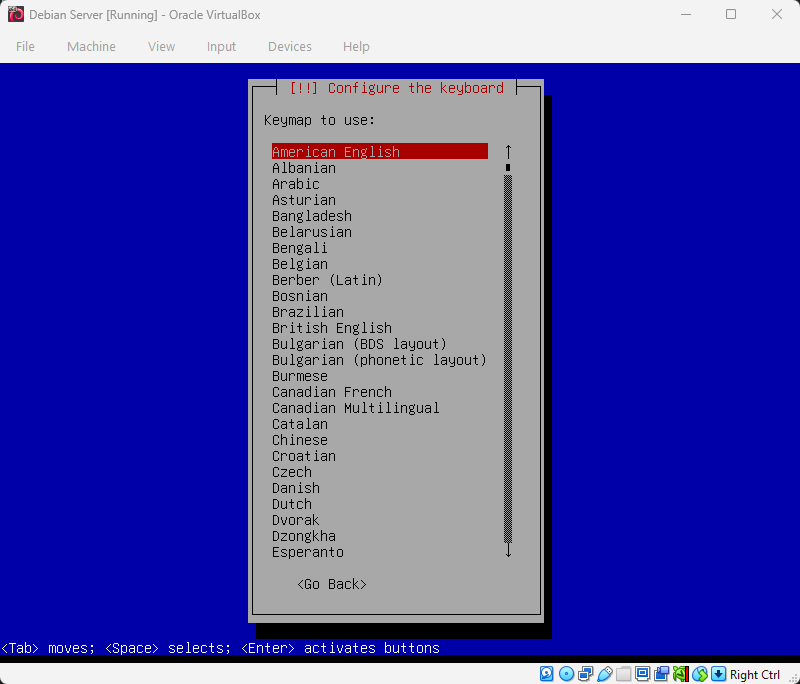Open the shared folders status icon

click(625, 674)
